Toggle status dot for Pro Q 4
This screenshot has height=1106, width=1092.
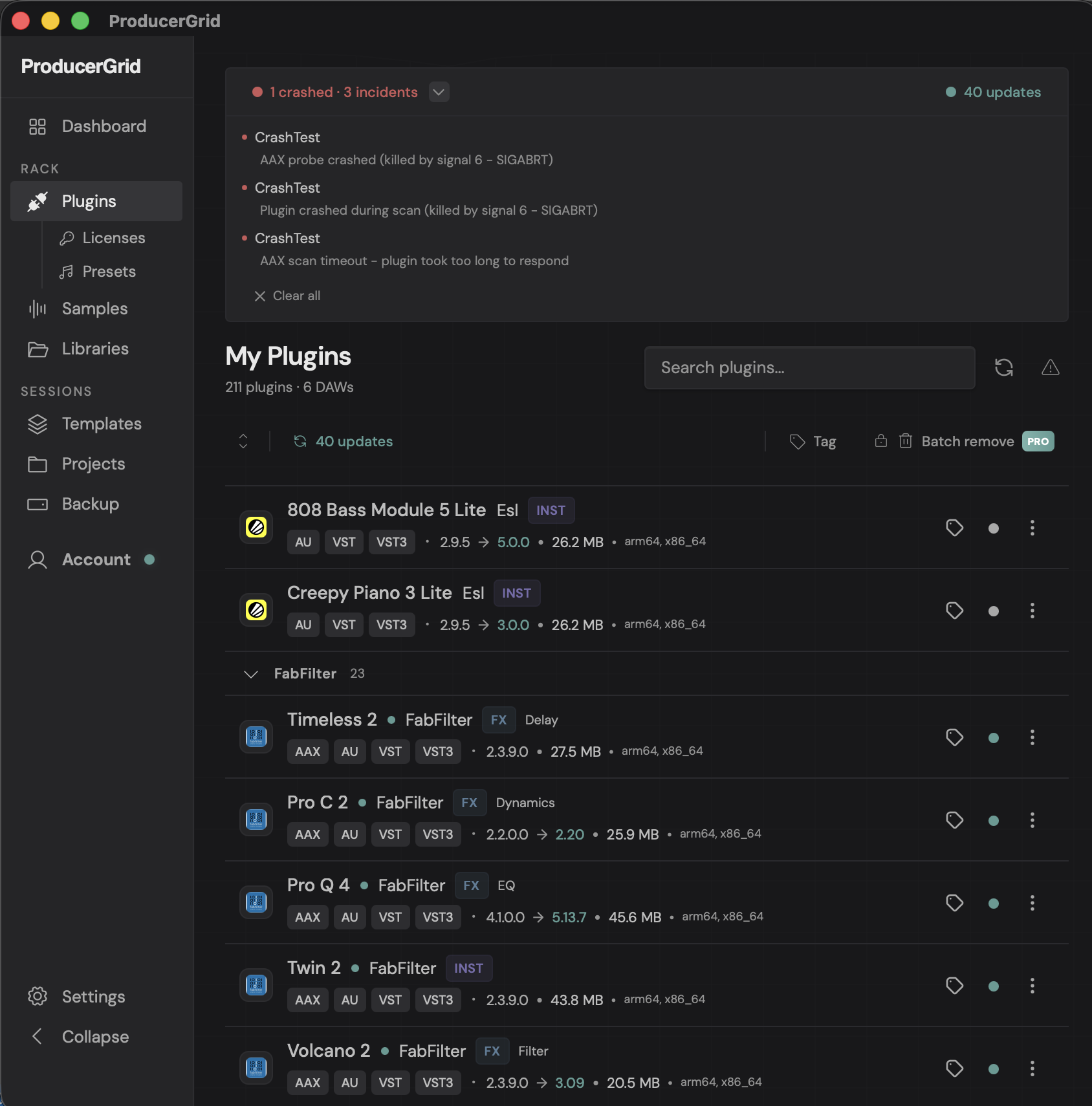994,904
